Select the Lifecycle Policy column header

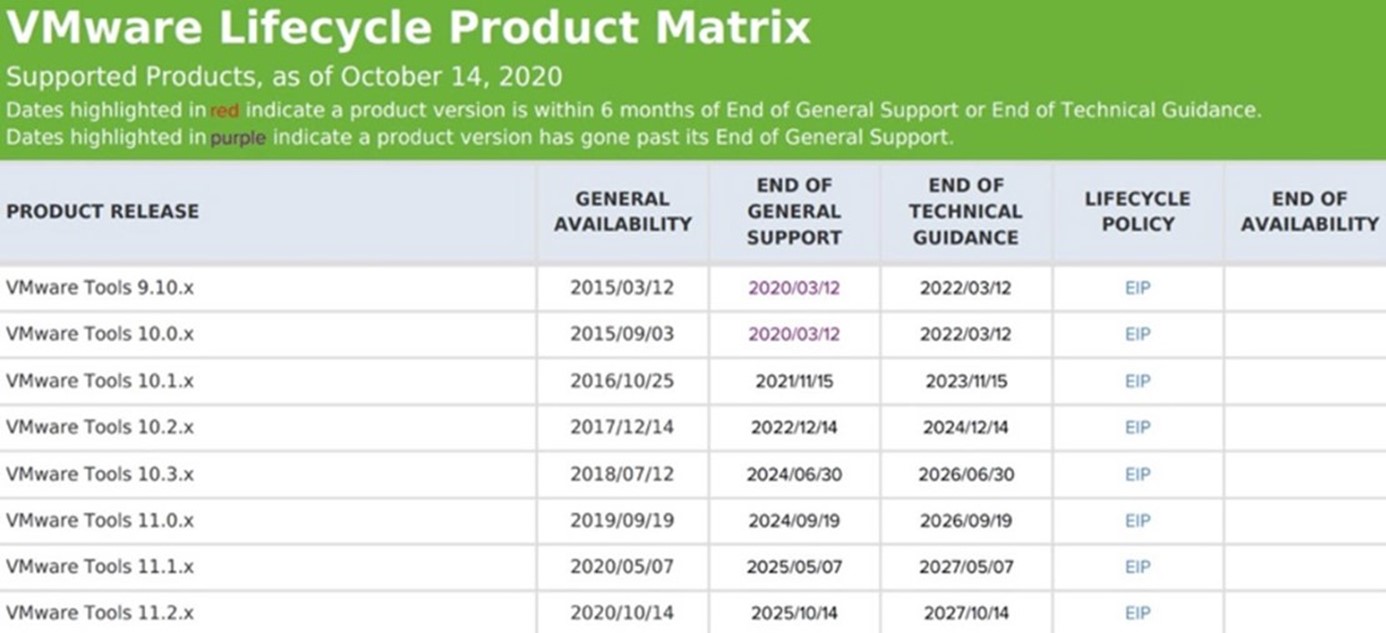(1138, 211)
